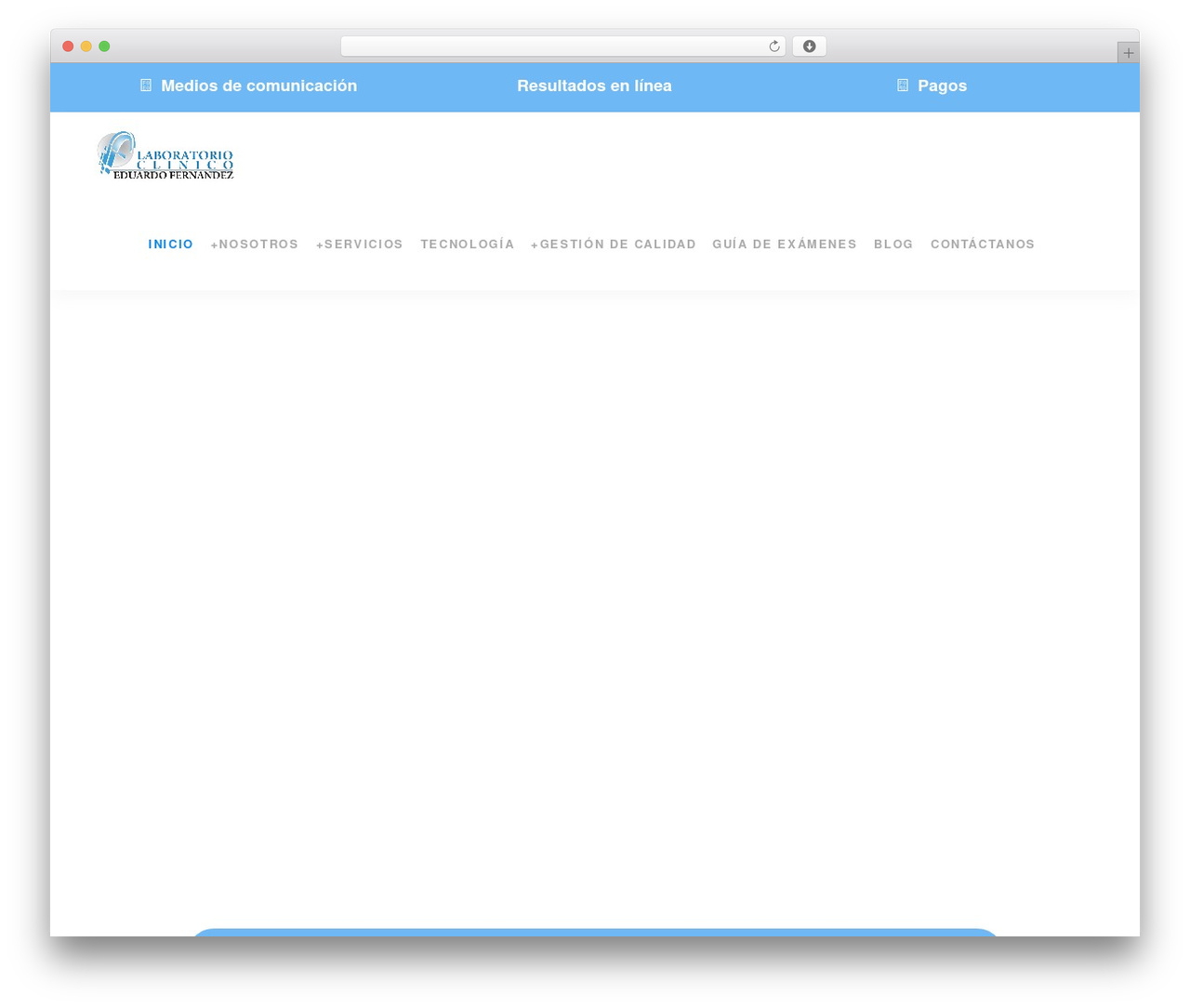This screenshot has height=1008, width=1190.
Task: Close the browser window with red button
Action: [x=68, y=46]
